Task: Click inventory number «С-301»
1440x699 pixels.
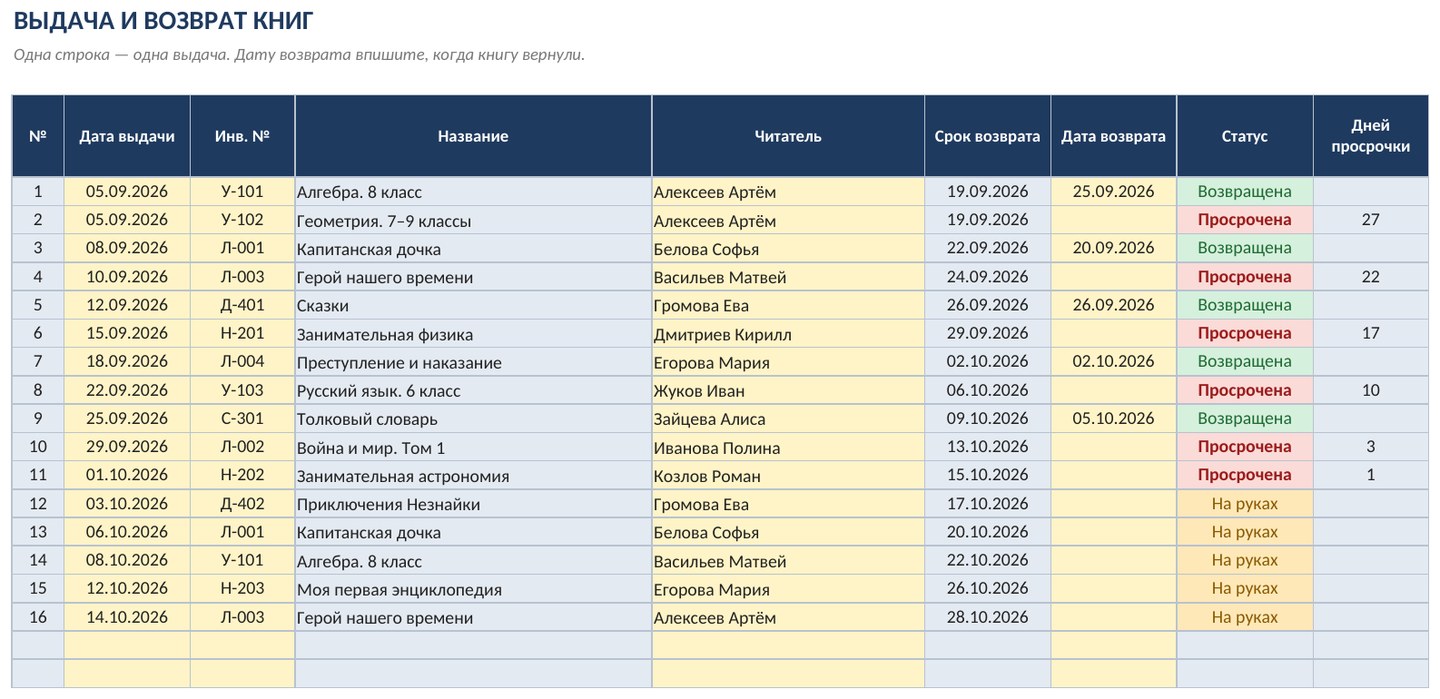Action: 242,419
